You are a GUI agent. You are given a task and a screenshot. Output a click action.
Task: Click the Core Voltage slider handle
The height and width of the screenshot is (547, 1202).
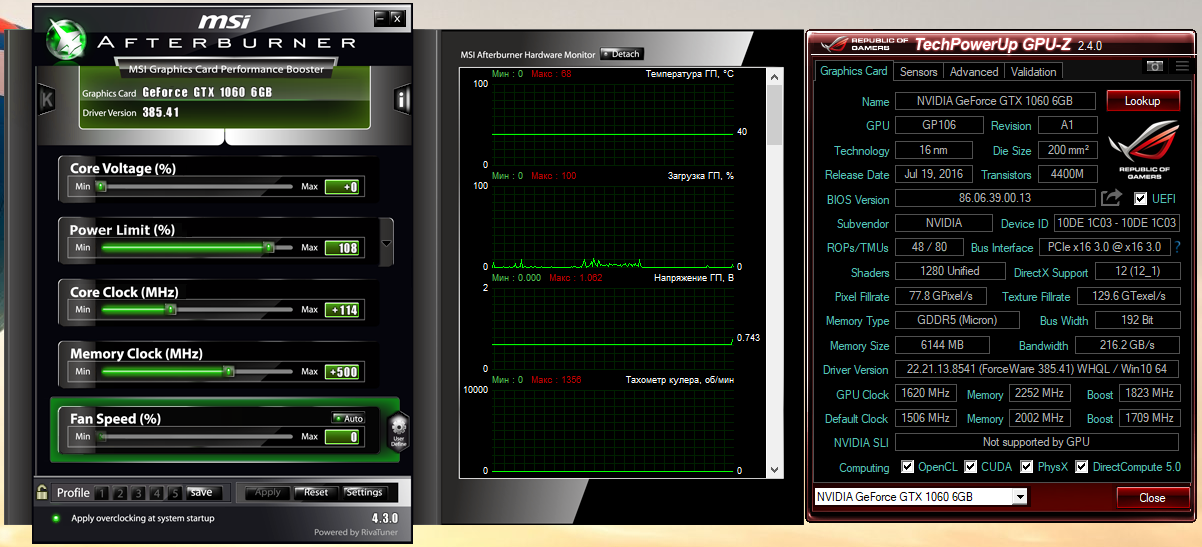(x=101, y=187)
